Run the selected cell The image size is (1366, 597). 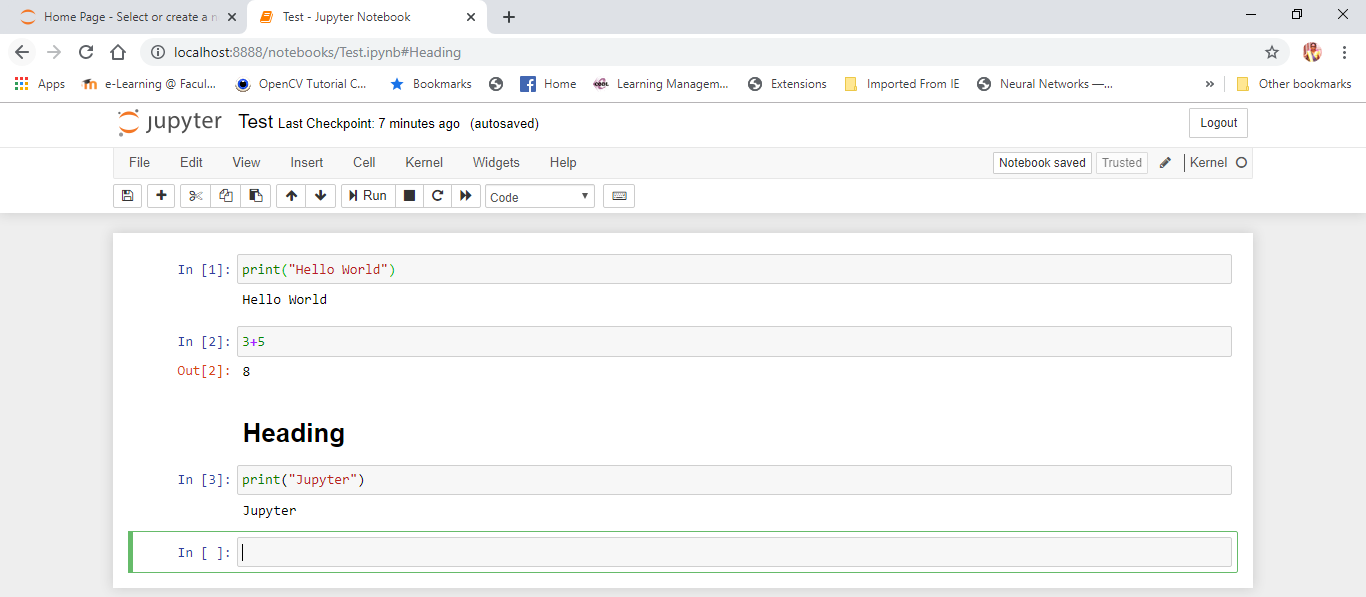click(367, 195)
